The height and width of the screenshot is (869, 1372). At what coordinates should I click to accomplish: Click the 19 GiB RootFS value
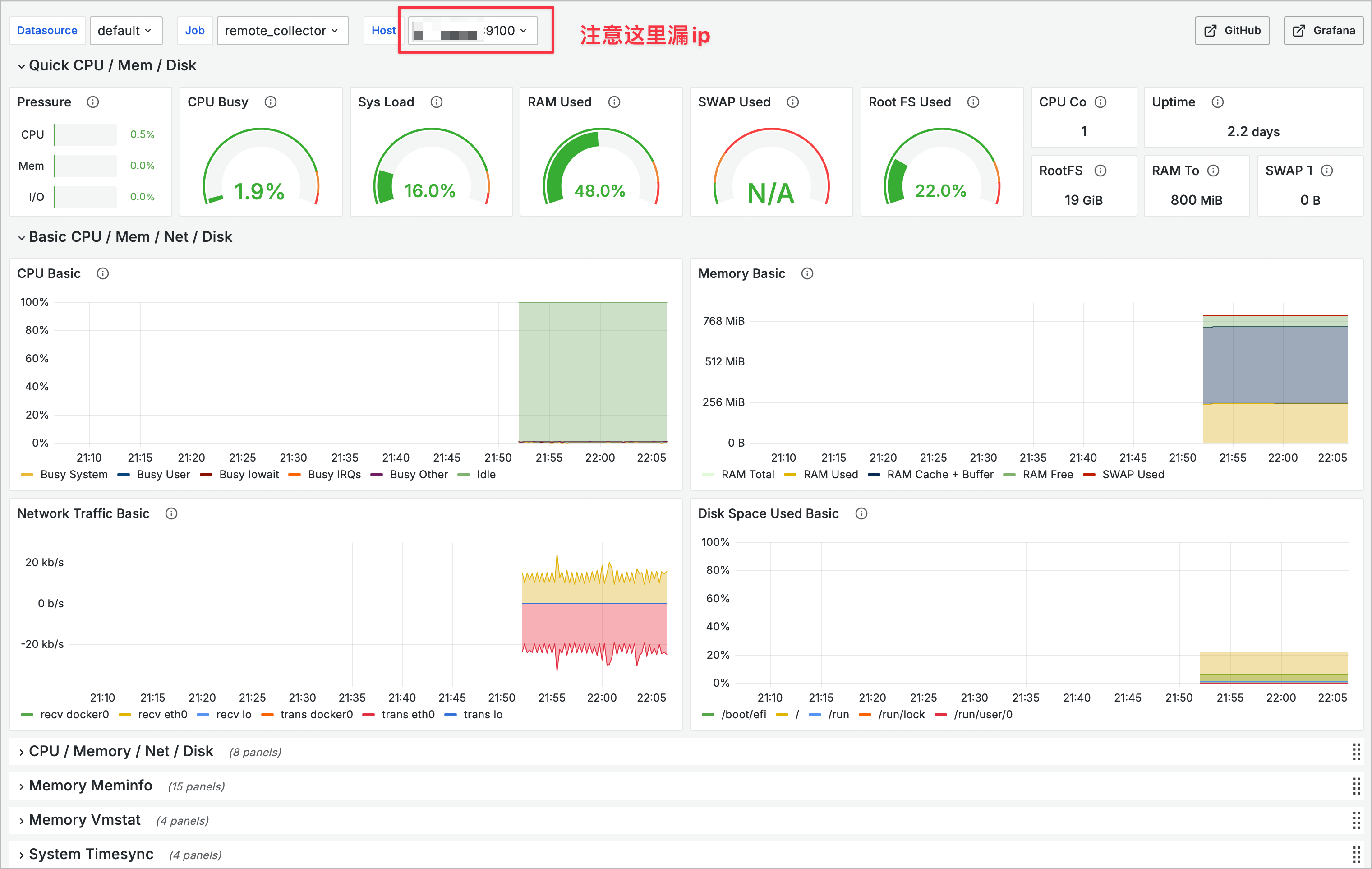[x=1083, y=201]
